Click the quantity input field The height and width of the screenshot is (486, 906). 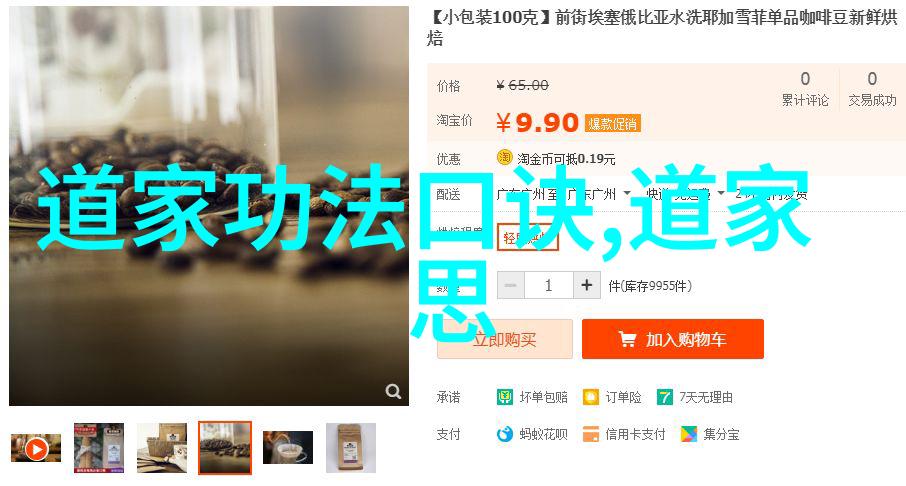point(548,285)
